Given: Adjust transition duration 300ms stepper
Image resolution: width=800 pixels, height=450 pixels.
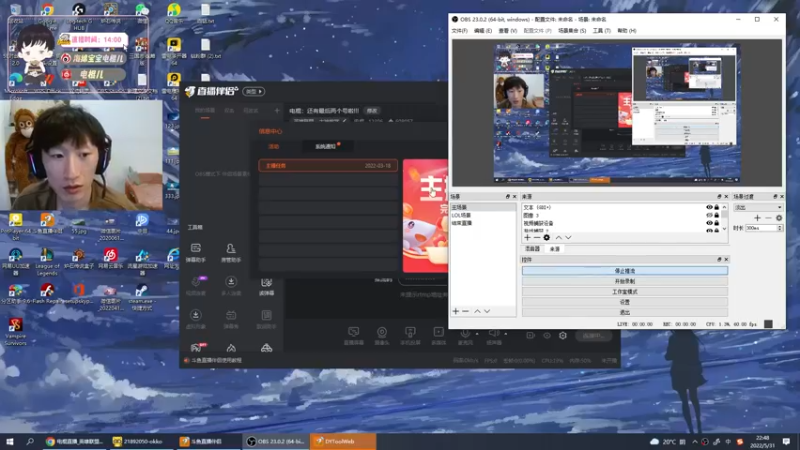Looking at the screenshot, I should click(780, 228).
